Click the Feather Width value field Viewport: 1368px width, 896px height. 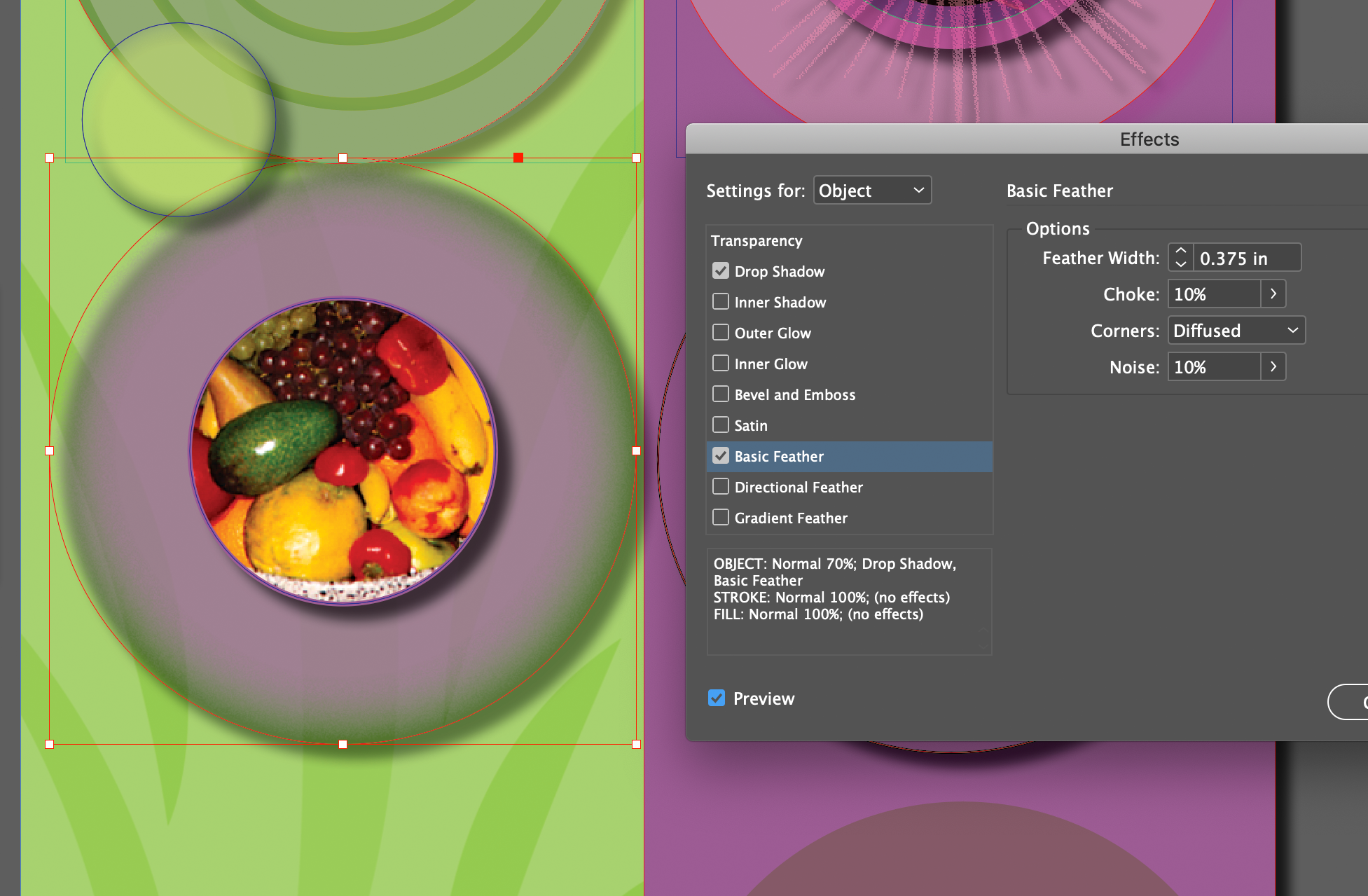[1247, 258]
